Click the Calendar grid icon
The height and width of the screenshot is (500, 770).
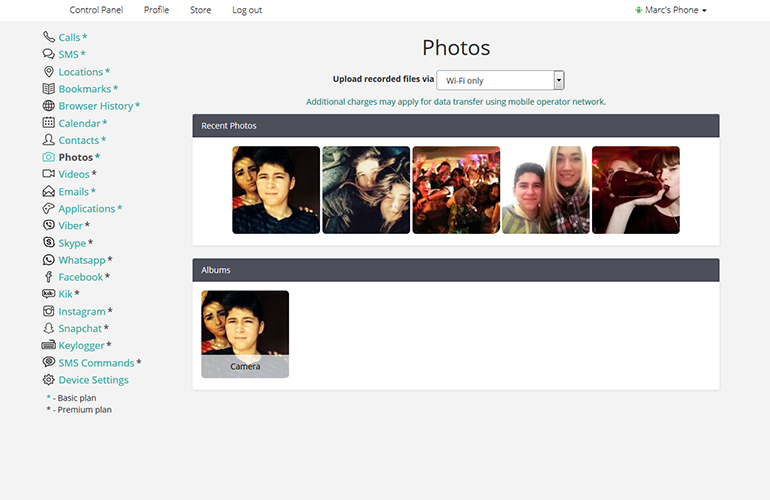click(49, 123)
